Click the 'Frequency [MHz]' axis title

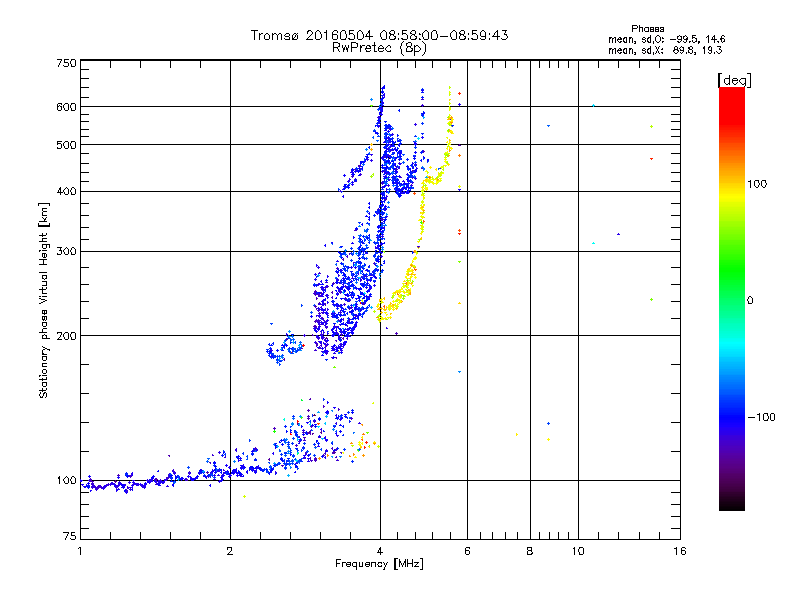pos(379,564)
